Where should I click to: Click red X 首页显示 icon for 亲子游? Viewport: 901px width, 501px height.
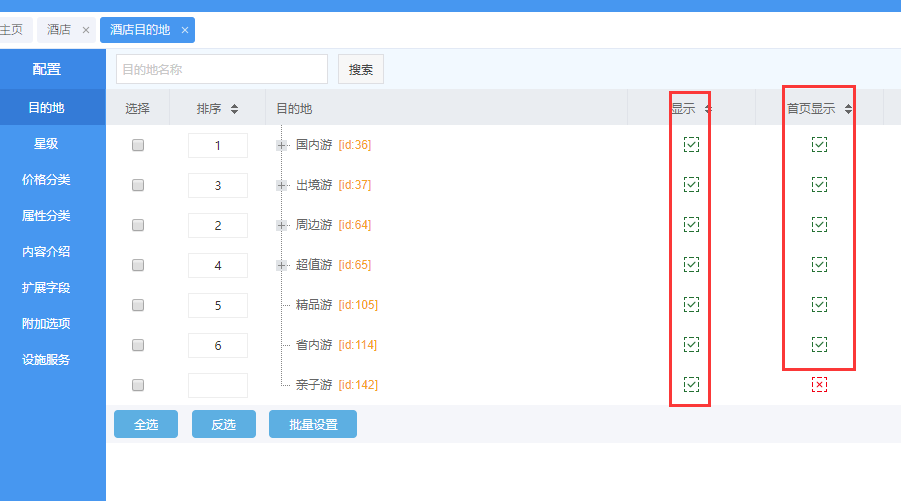(x=819, y=385)
